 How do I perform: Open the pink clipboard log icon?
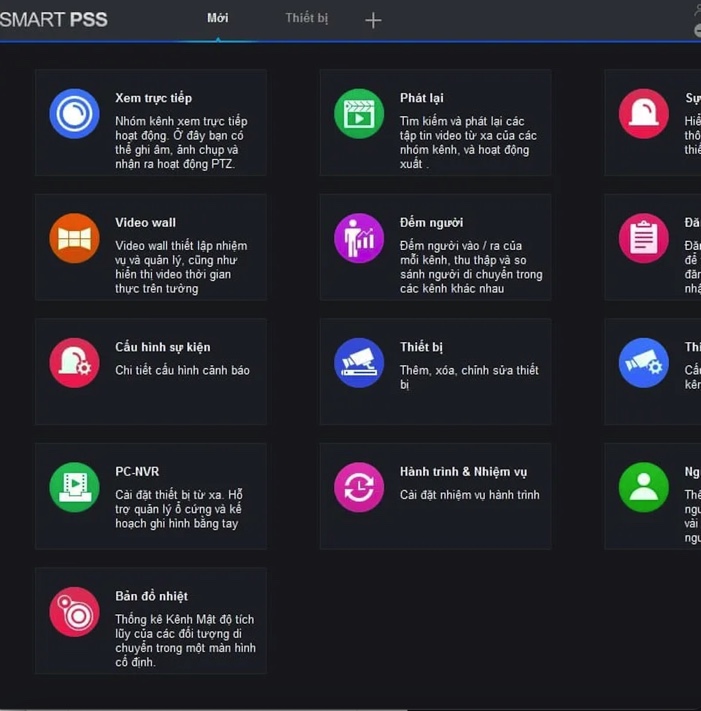(644, 238)
